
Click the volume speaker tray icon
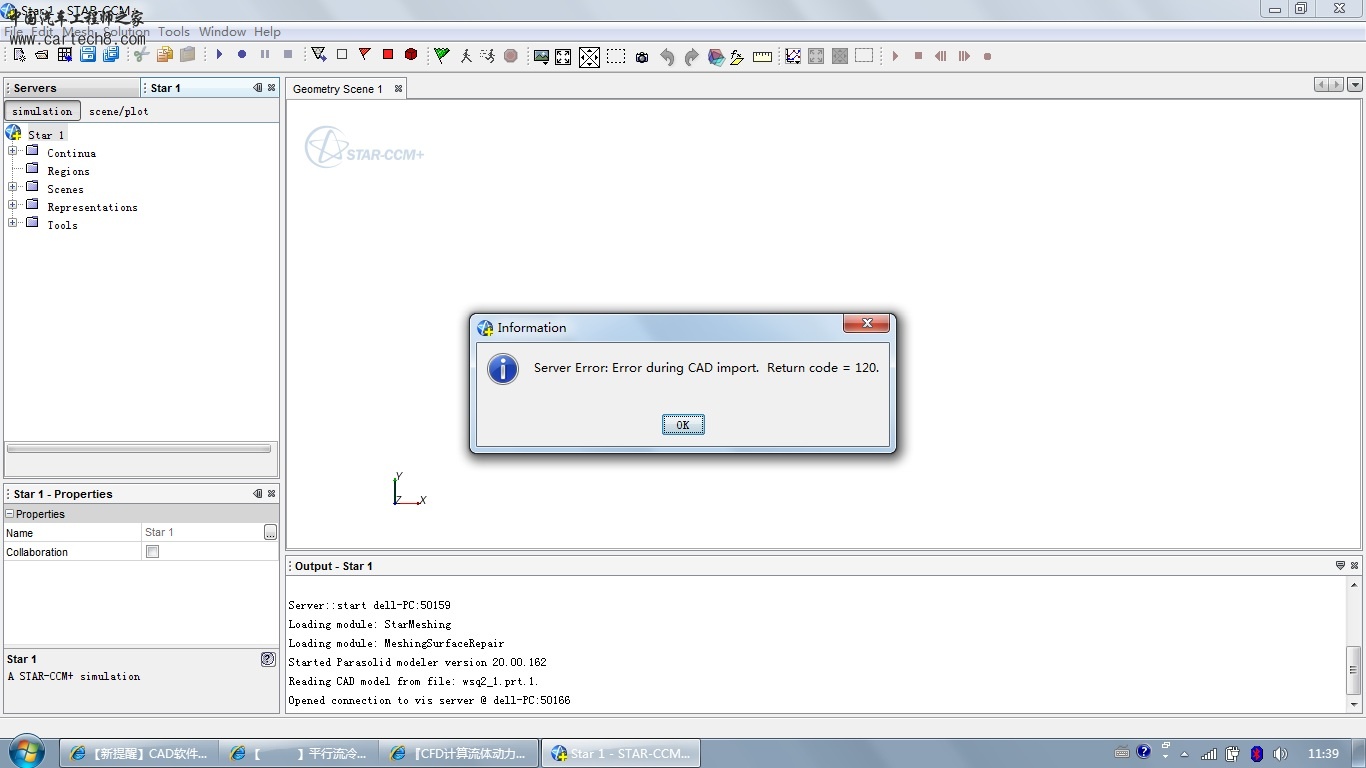[1280, 753]
